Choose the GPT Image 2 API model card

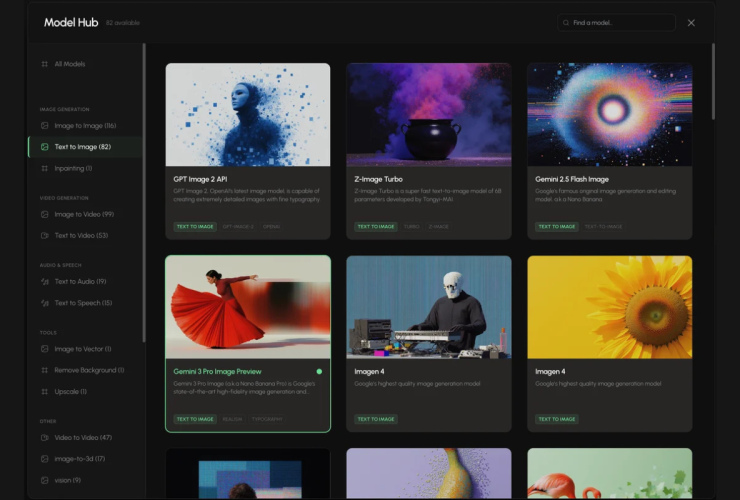pyautogui.click(x=248, y=151)
